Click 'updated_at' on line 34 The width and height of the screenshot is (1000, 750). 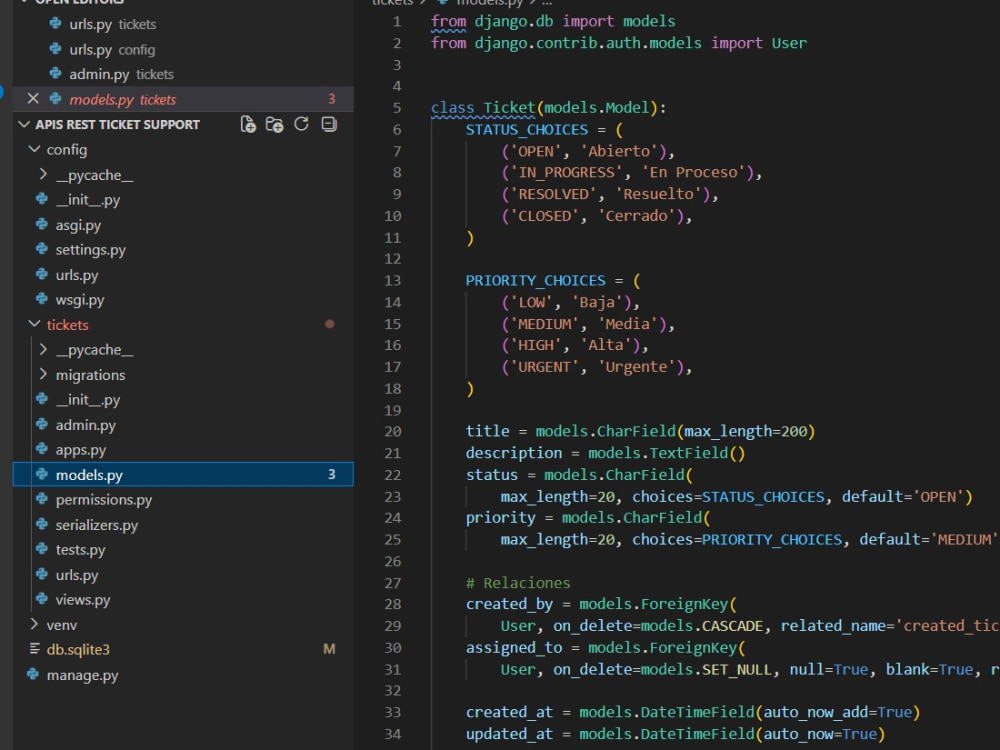509,734
